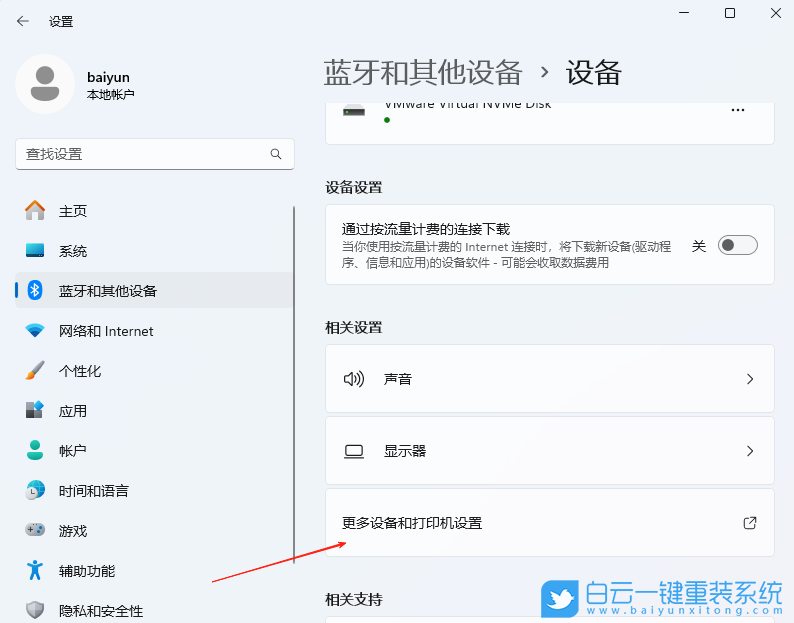Click the search magnifier icon

(275, 154)
